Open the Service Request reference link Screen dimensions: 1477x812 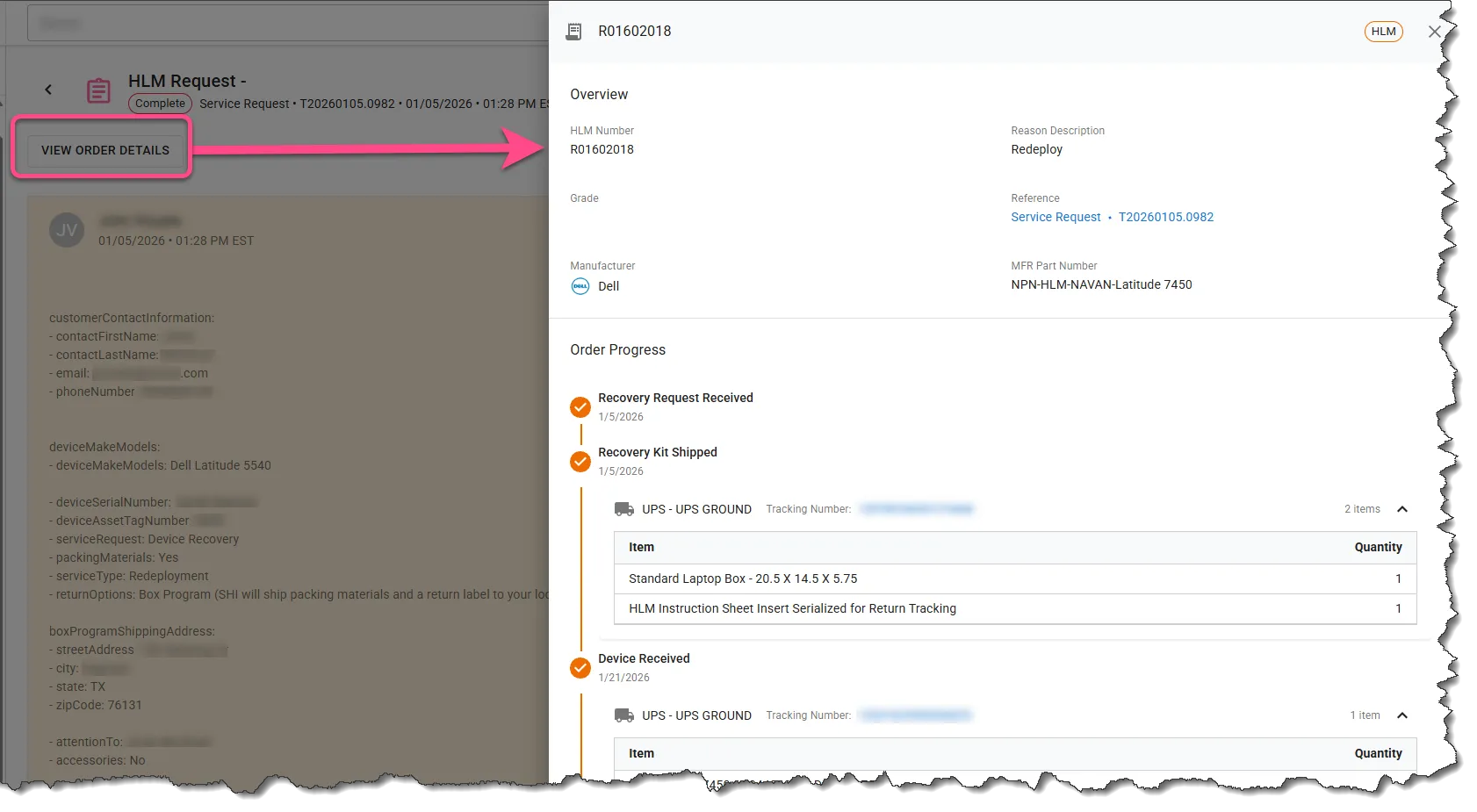coord(1056,217)
